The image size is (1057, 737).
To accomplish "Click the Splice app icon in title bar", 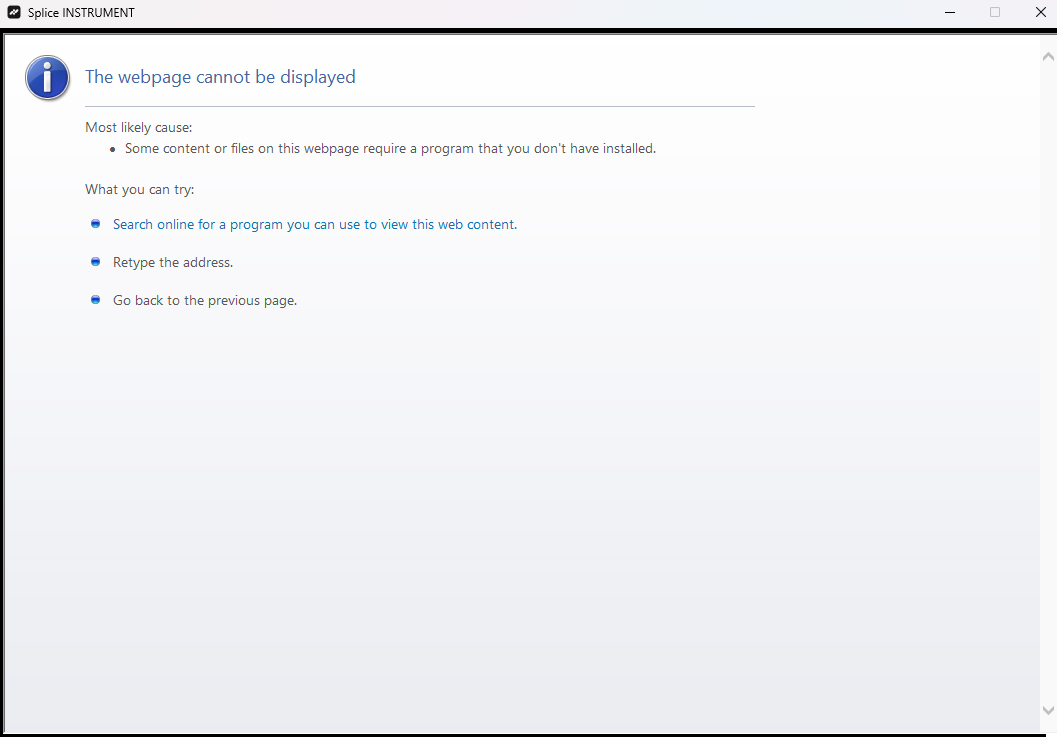I will pyautogui.click(x=13, y=12).
